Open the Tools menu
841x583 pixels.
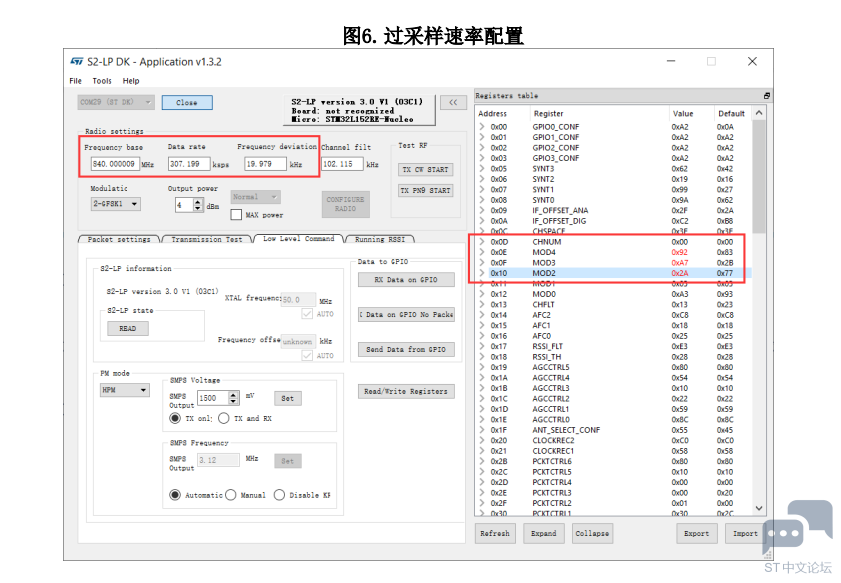[102, 81]
